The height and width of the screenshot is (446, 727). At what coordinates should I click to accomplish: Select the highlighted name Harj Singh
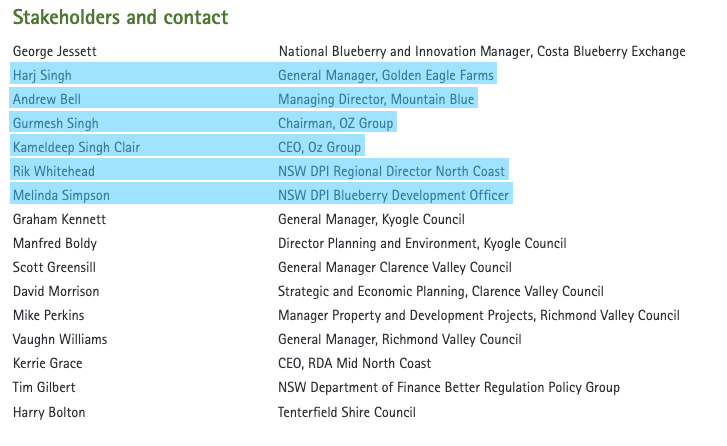pos(42,75)
